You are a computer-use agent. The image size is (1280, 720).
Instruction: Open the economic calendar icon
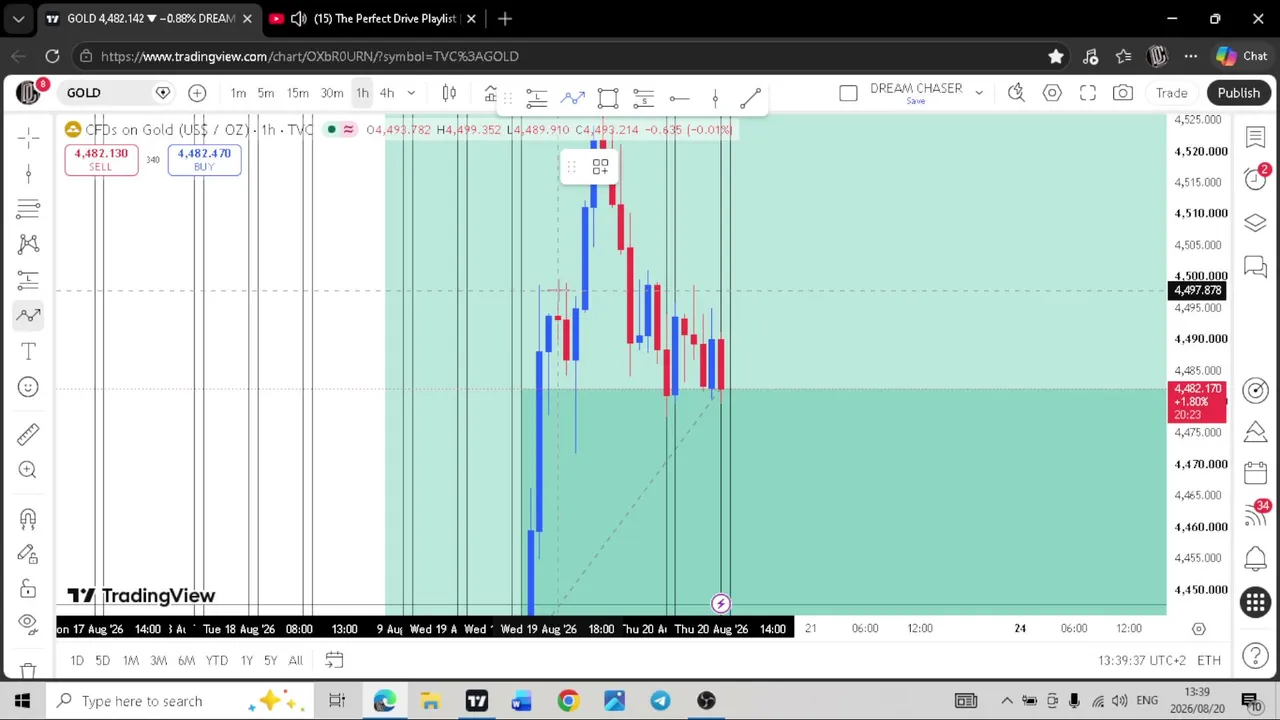(1255, 474)
